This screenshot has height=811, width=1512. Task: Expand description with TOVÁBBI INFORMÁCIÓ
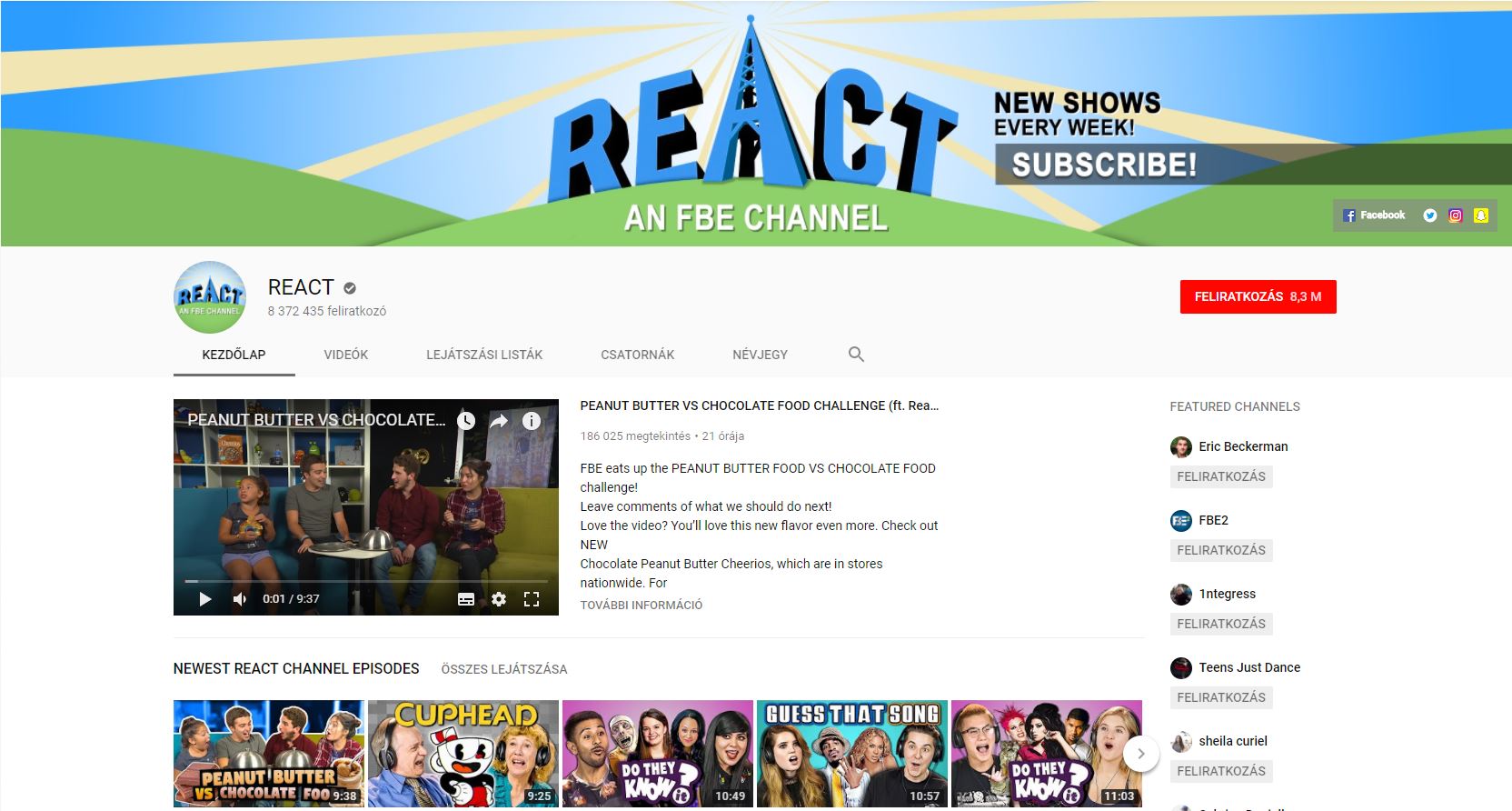pyautogui.click(x=642, y=605)
